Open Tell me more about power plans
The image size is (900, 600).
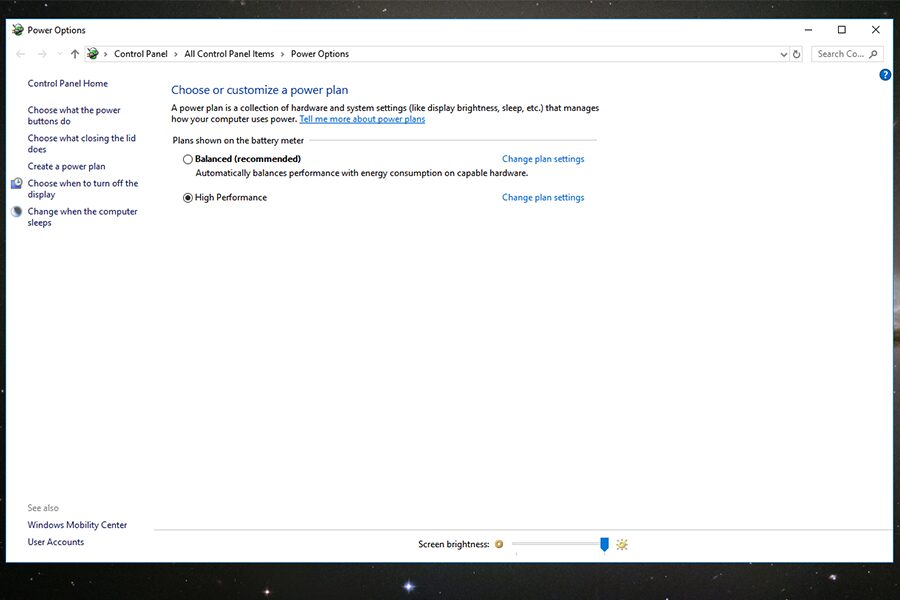pos(362,119)
